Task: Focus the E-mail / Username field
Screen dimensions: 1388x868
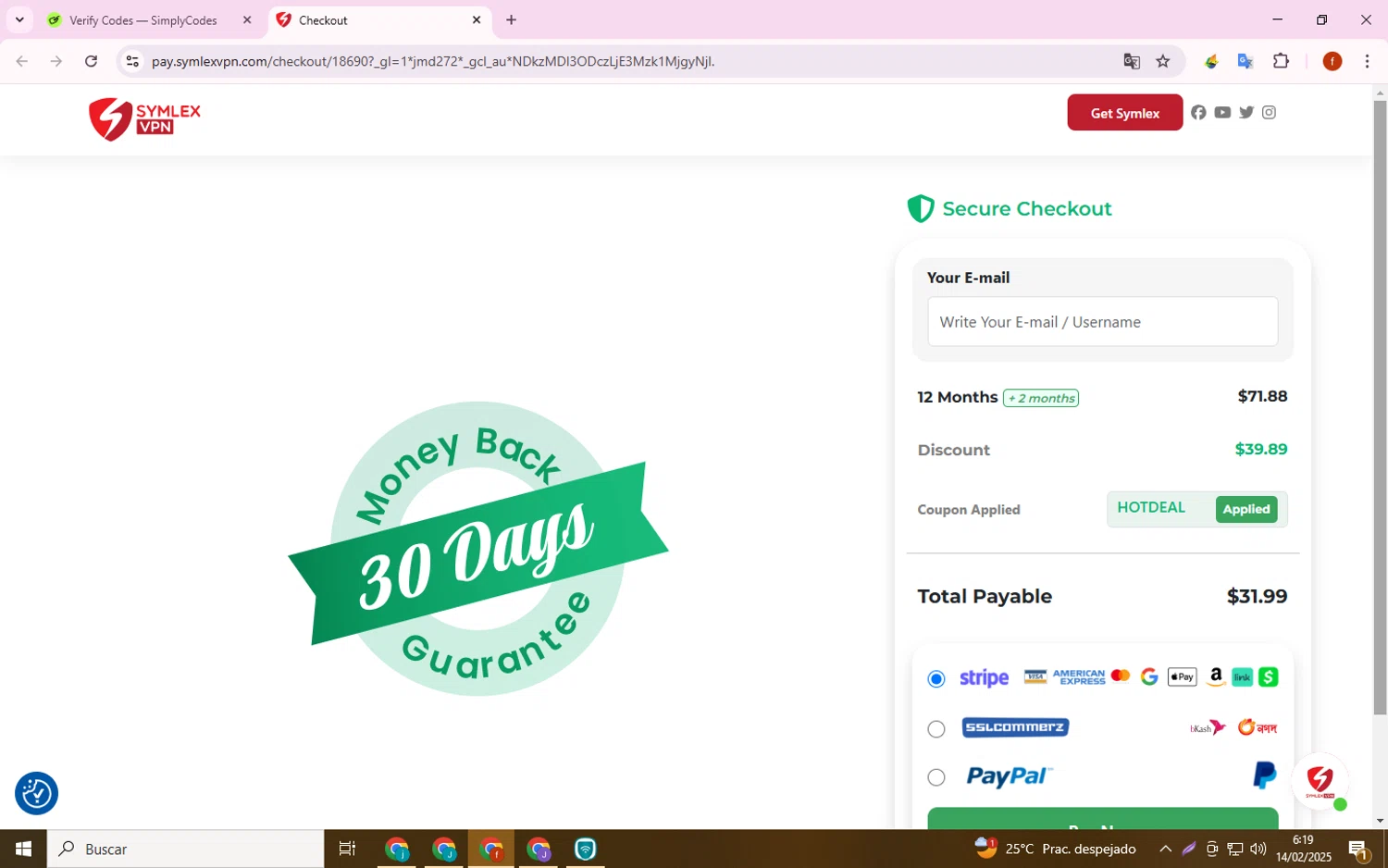Action: tap(1102, 322)
